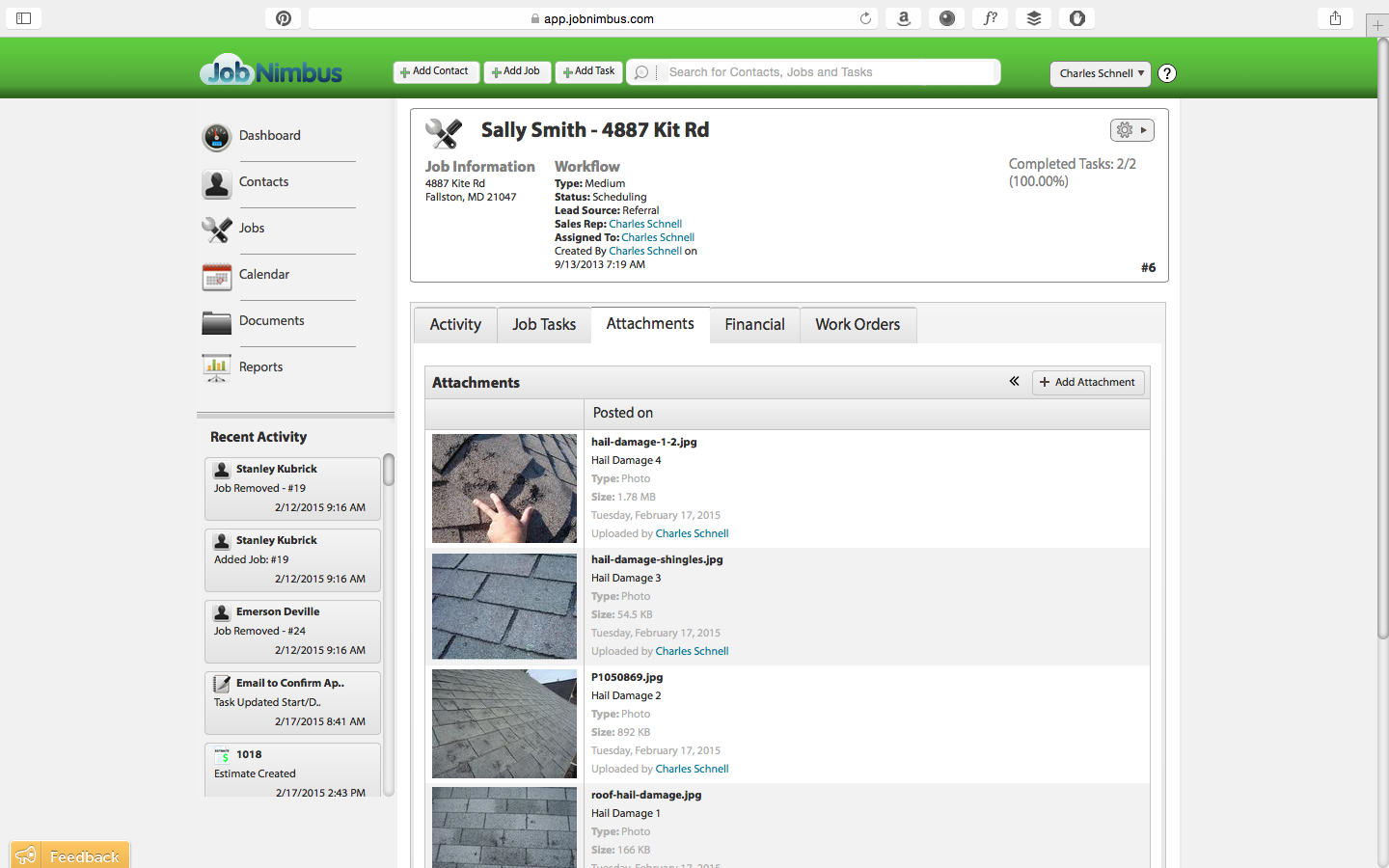
Task: Open the Work Orders tab
Action: [858, 325]
